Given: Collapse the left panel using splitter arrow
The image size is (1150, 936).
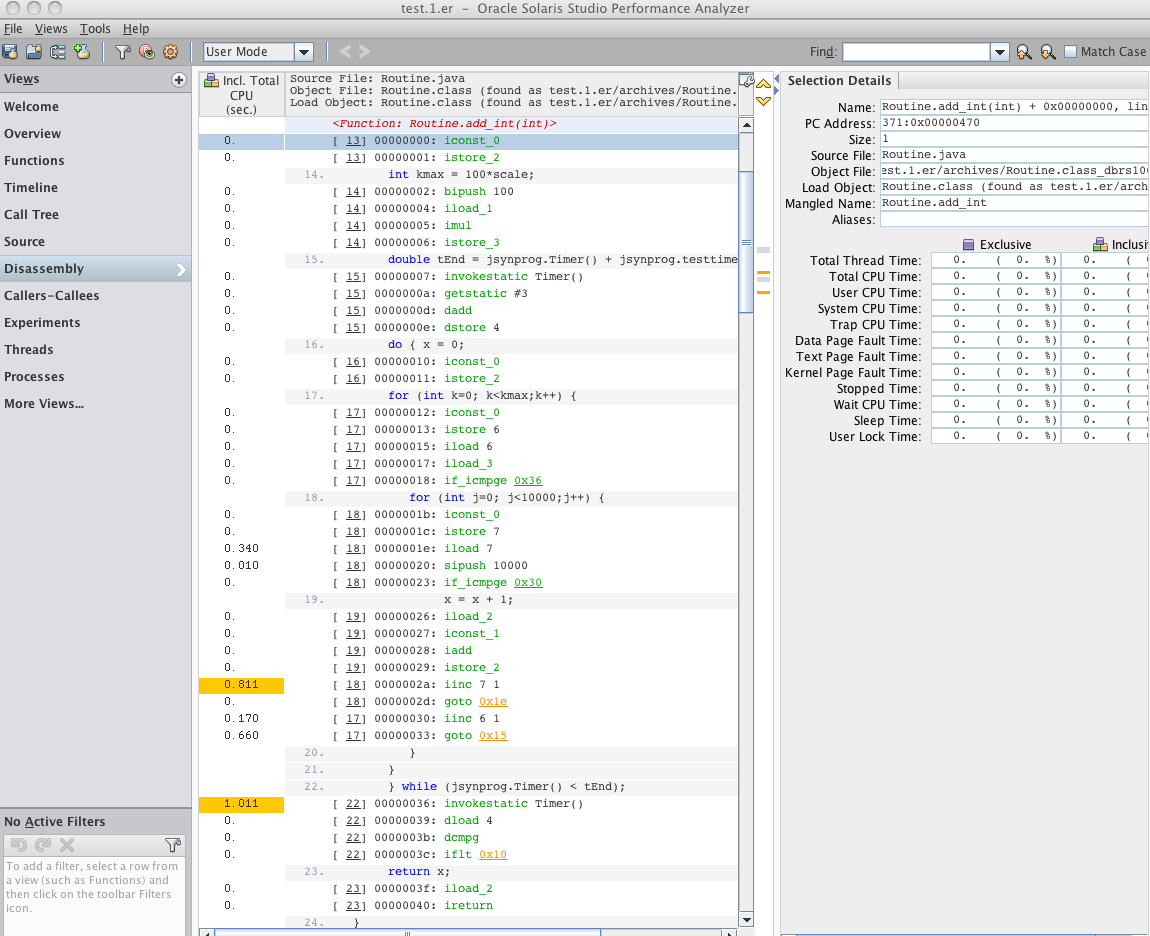Looking at the screenshot, I should tap(776, 79).
